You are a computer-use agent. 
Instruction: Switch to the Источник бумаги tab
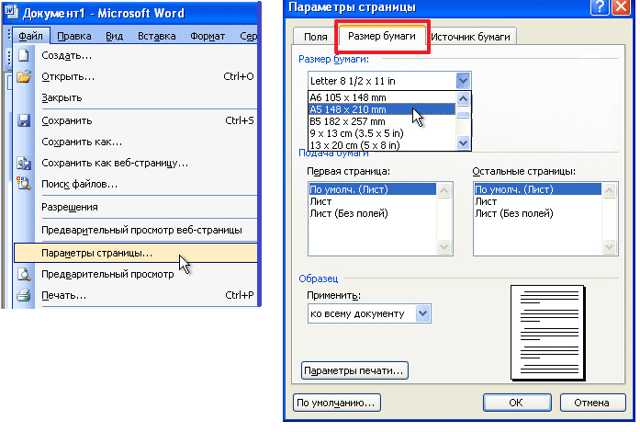[471, 37]
